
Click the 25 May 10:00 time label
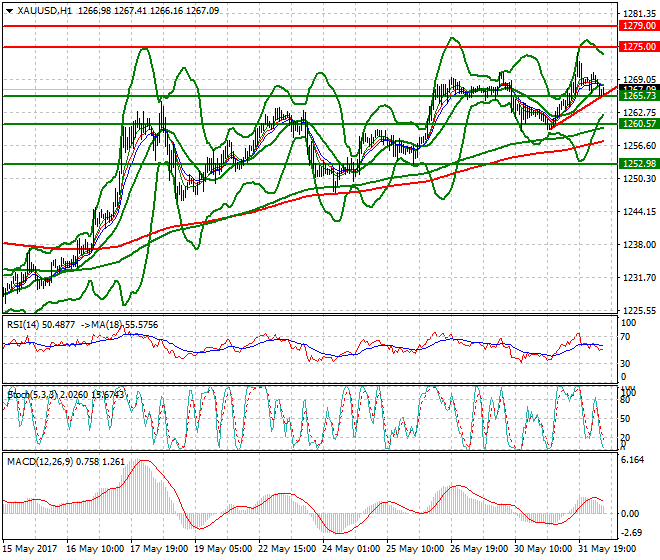click(x=415, y=549)
